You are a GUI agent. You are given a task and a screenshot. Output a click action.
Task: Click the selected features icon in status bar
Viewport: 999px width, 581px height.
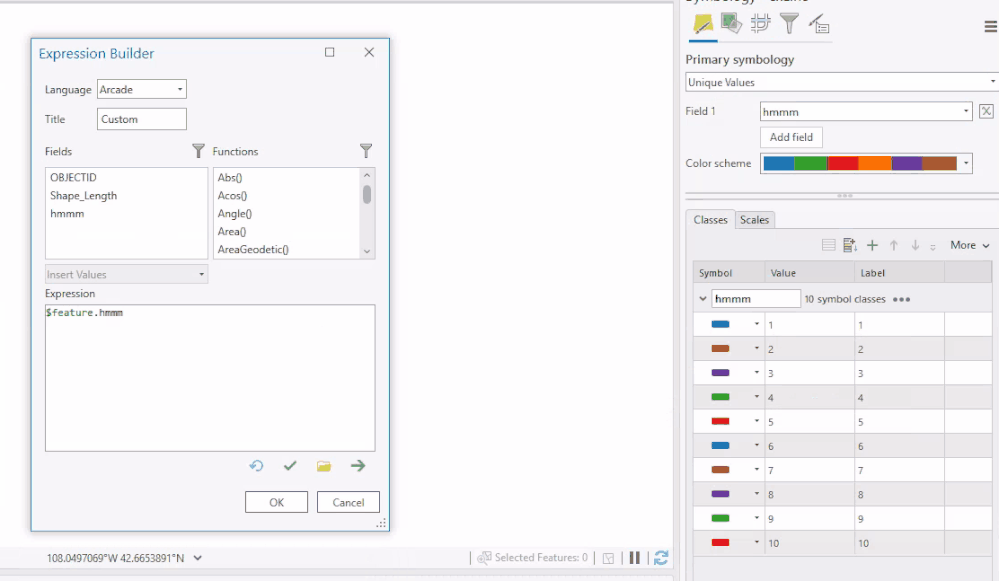[x=484, y=558]
